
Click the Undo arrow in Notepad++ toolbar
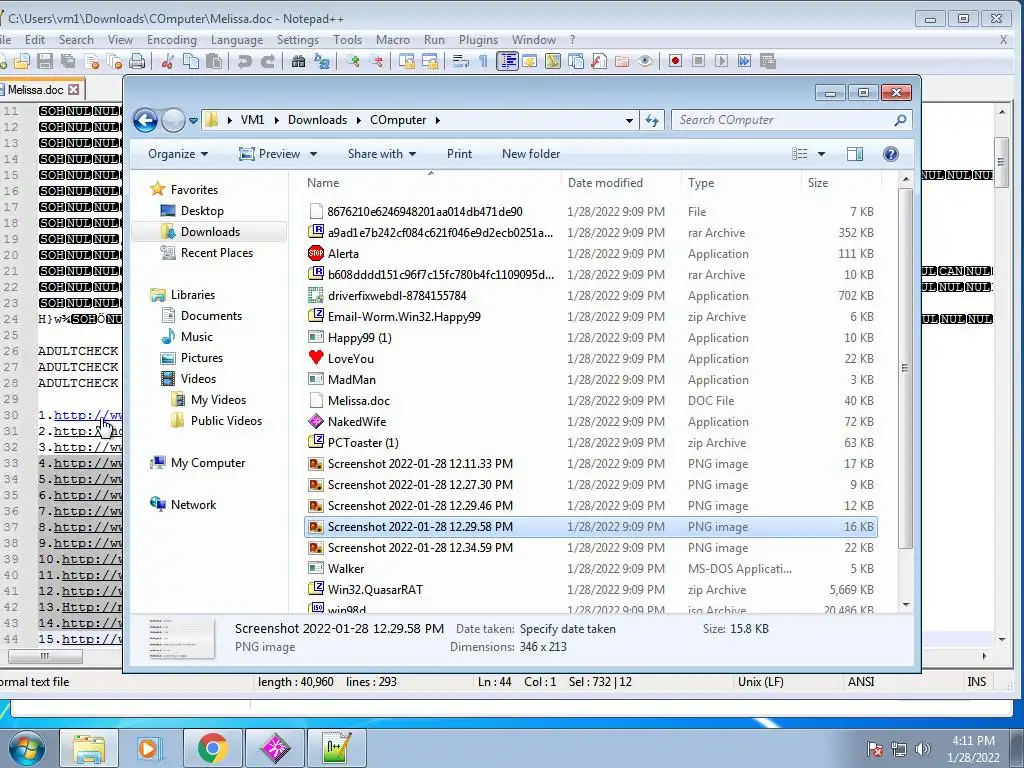coord(245,61)
